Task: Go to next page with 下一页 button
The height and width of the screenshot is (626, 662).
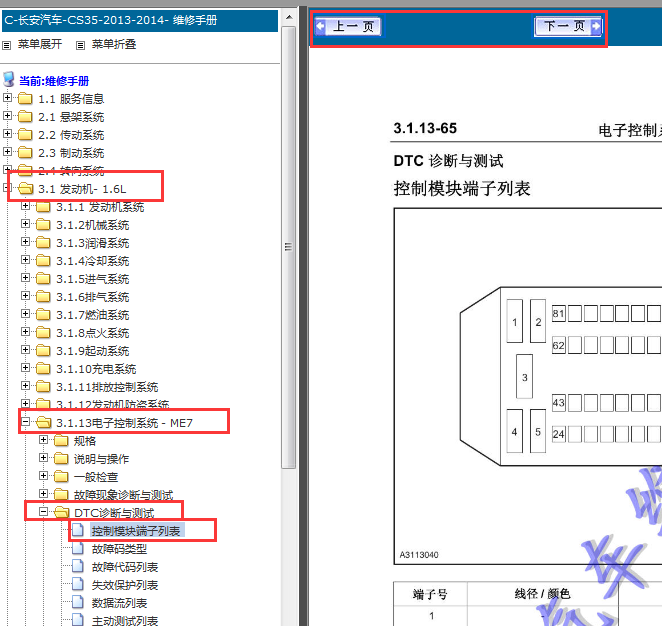Action: click(568, 27)
